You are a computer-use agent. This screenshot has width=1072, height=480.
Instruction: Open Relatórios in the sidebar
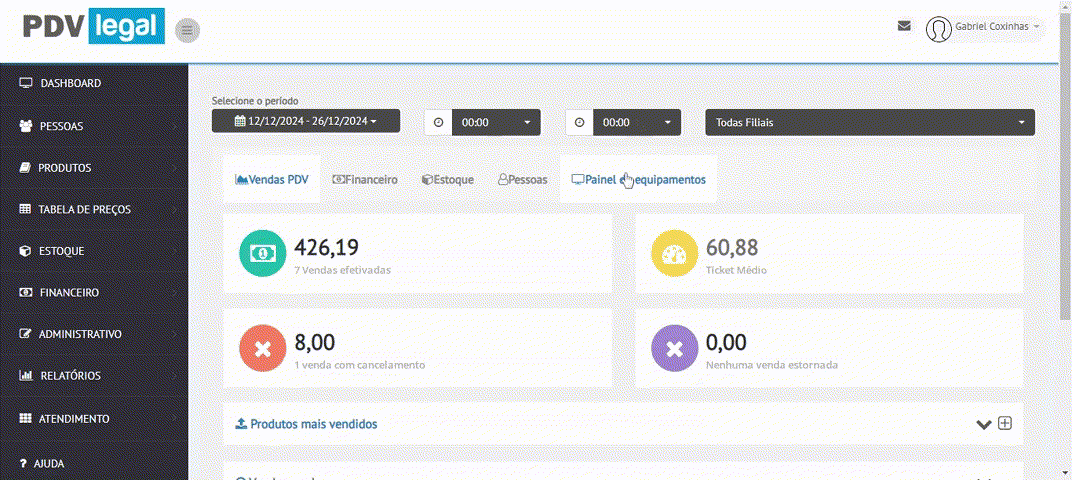coord(70,376)
